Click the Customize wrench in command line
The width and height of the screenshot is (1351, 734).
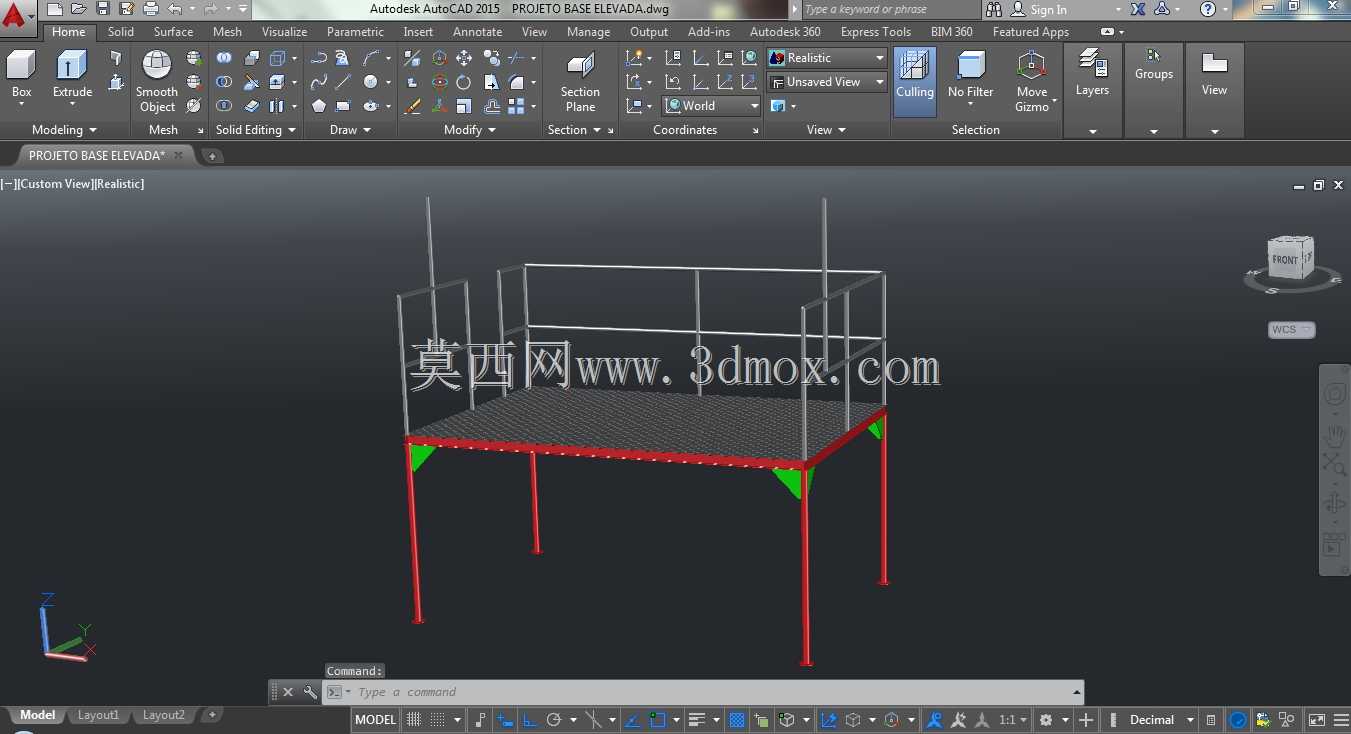point(310,692)
